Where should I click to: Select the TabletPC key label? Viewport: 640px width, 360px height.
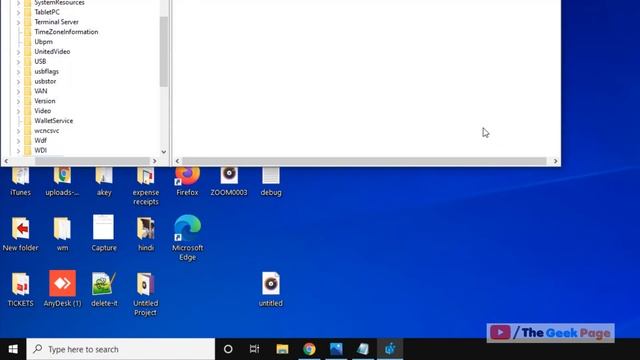coord(47,12)
